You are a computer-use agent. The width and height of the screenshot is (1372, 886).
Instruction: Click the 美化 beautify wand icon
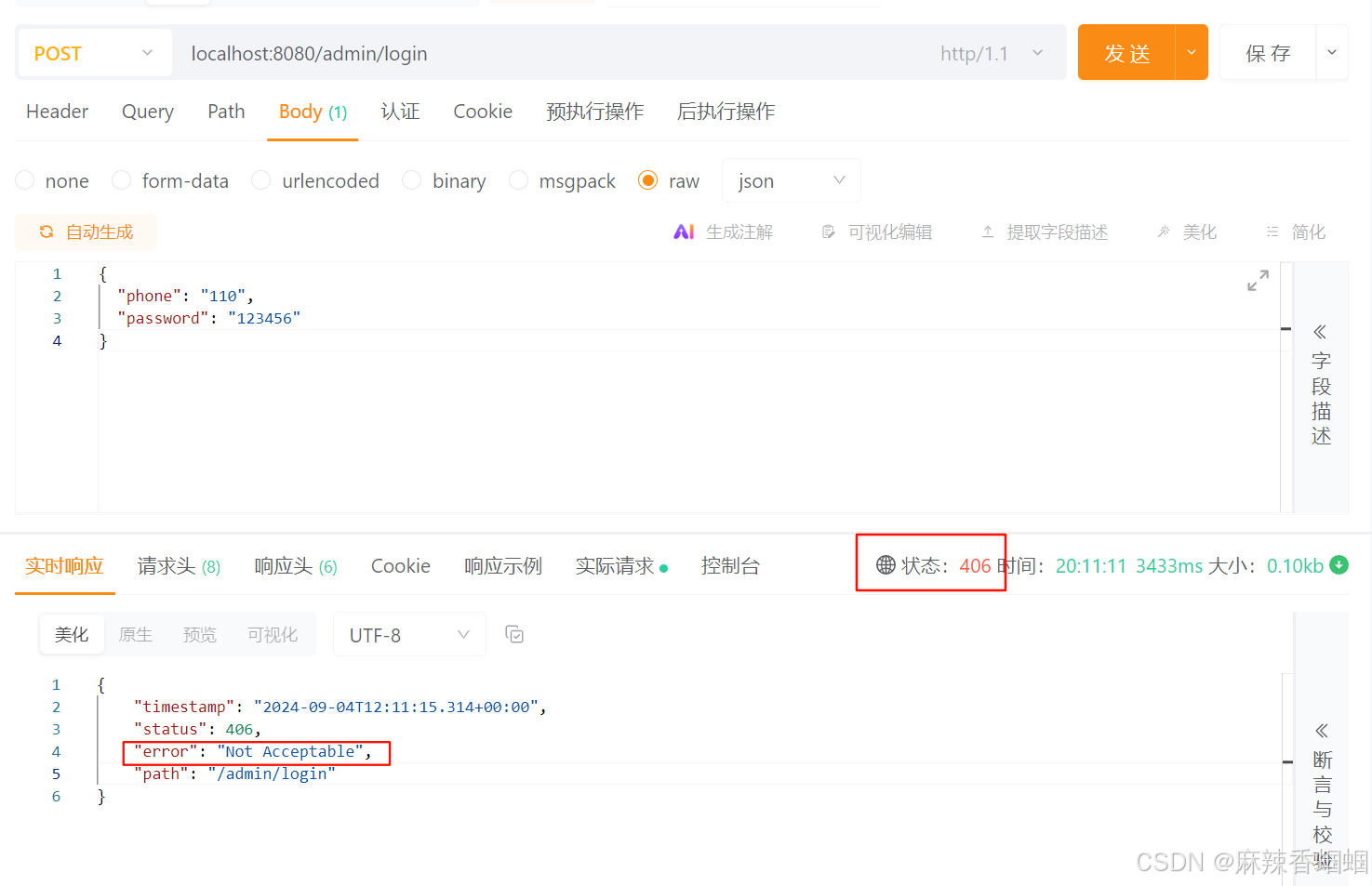[x=1164, y=231]
